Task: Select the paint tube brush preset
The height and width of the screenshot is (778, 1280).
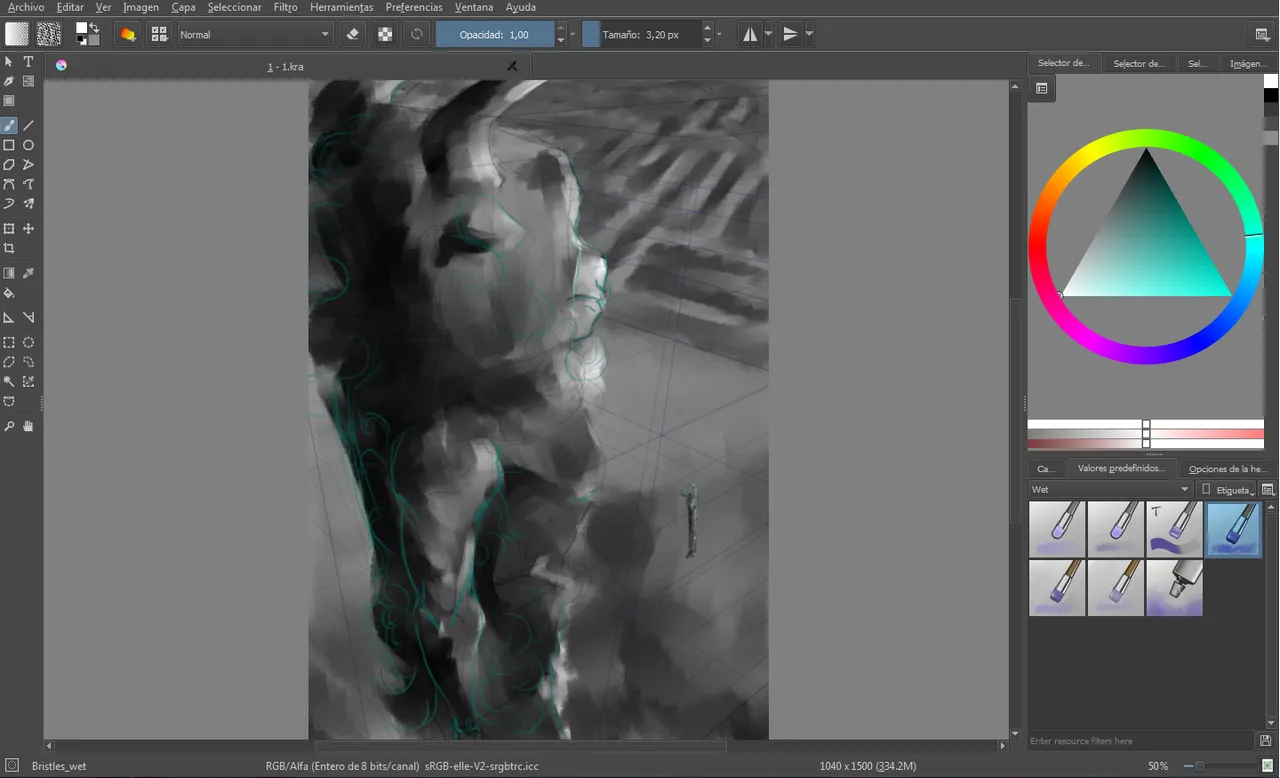Action: (x=1175, y=587)
